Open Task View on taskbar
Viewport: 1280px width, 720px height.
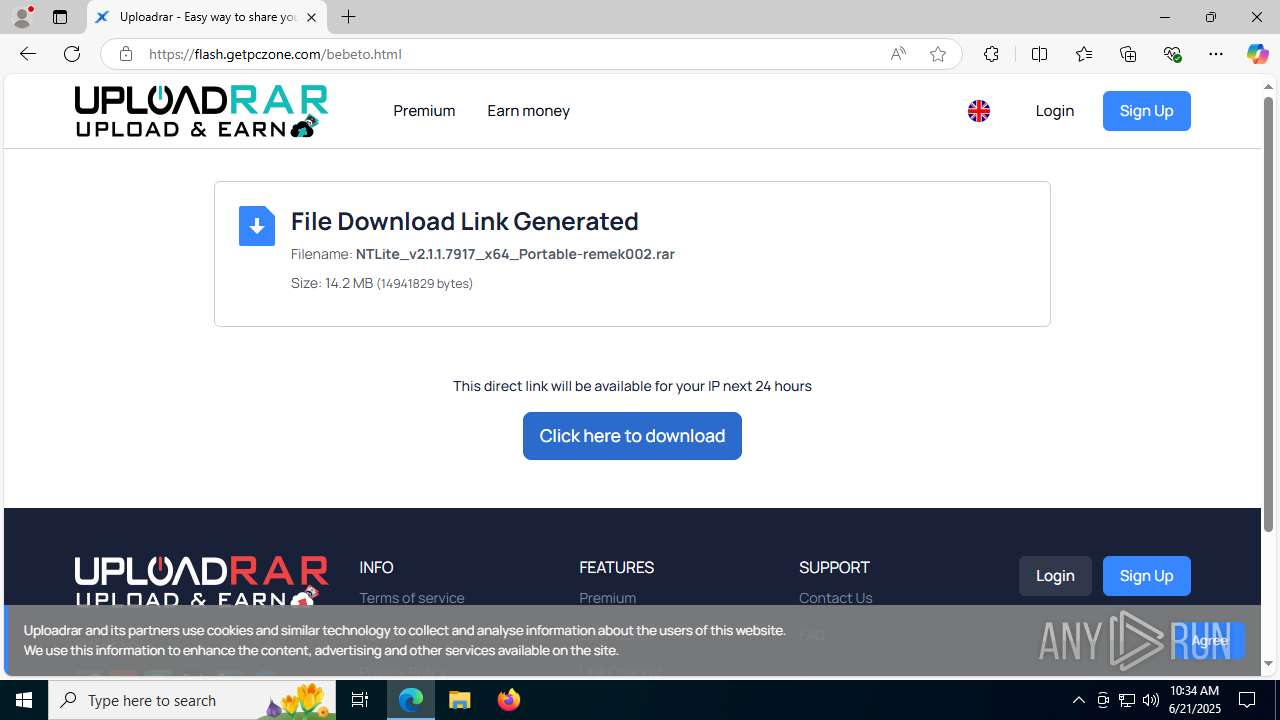coord(360,700)
